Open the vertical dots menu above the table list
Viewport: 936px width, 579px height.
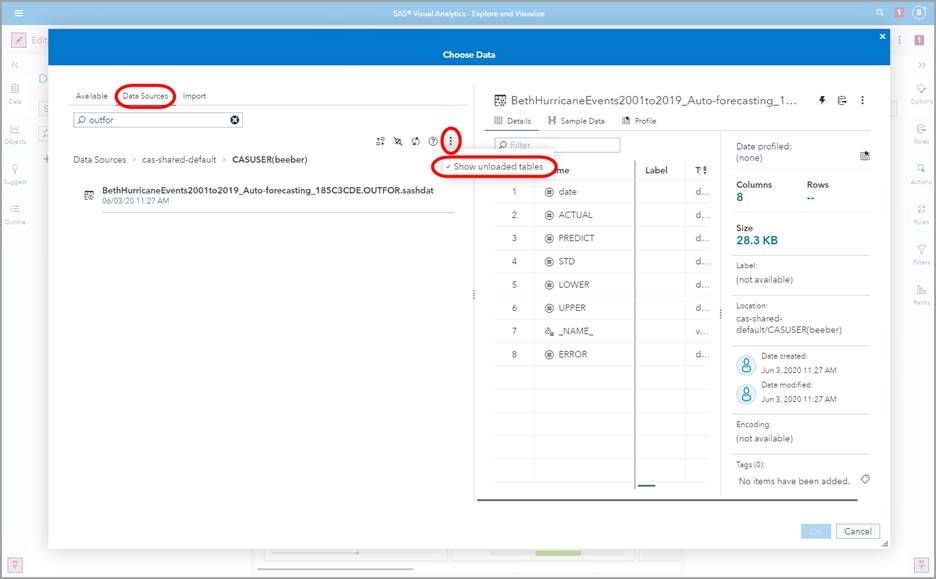coord(451,141)
